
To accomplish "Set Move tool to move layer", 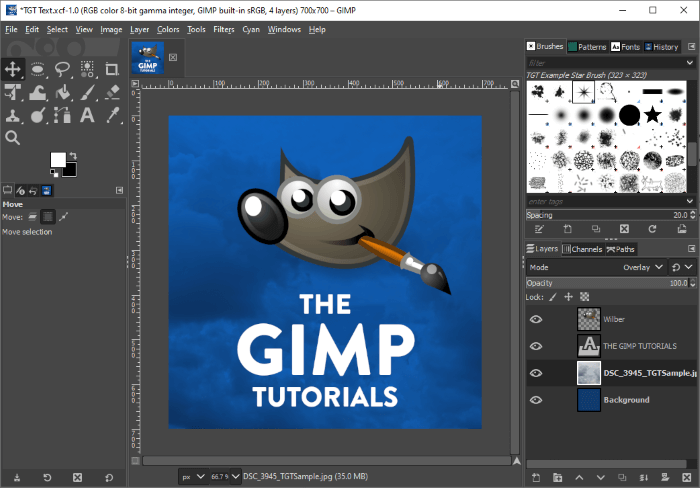I will 33,217.
